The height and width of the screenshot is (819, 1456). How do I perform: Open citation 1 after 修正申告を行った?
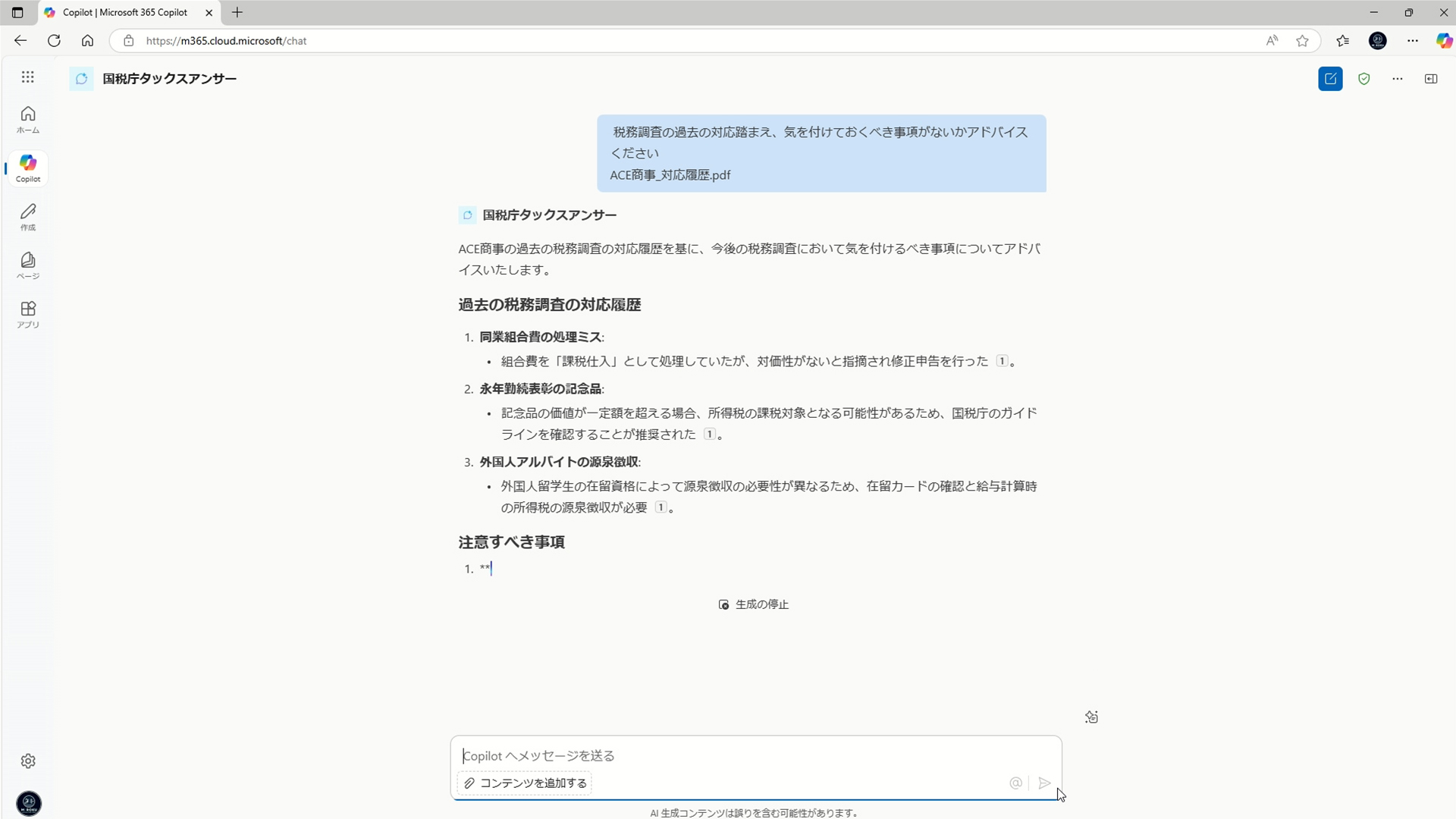(x=1002, y=361)
